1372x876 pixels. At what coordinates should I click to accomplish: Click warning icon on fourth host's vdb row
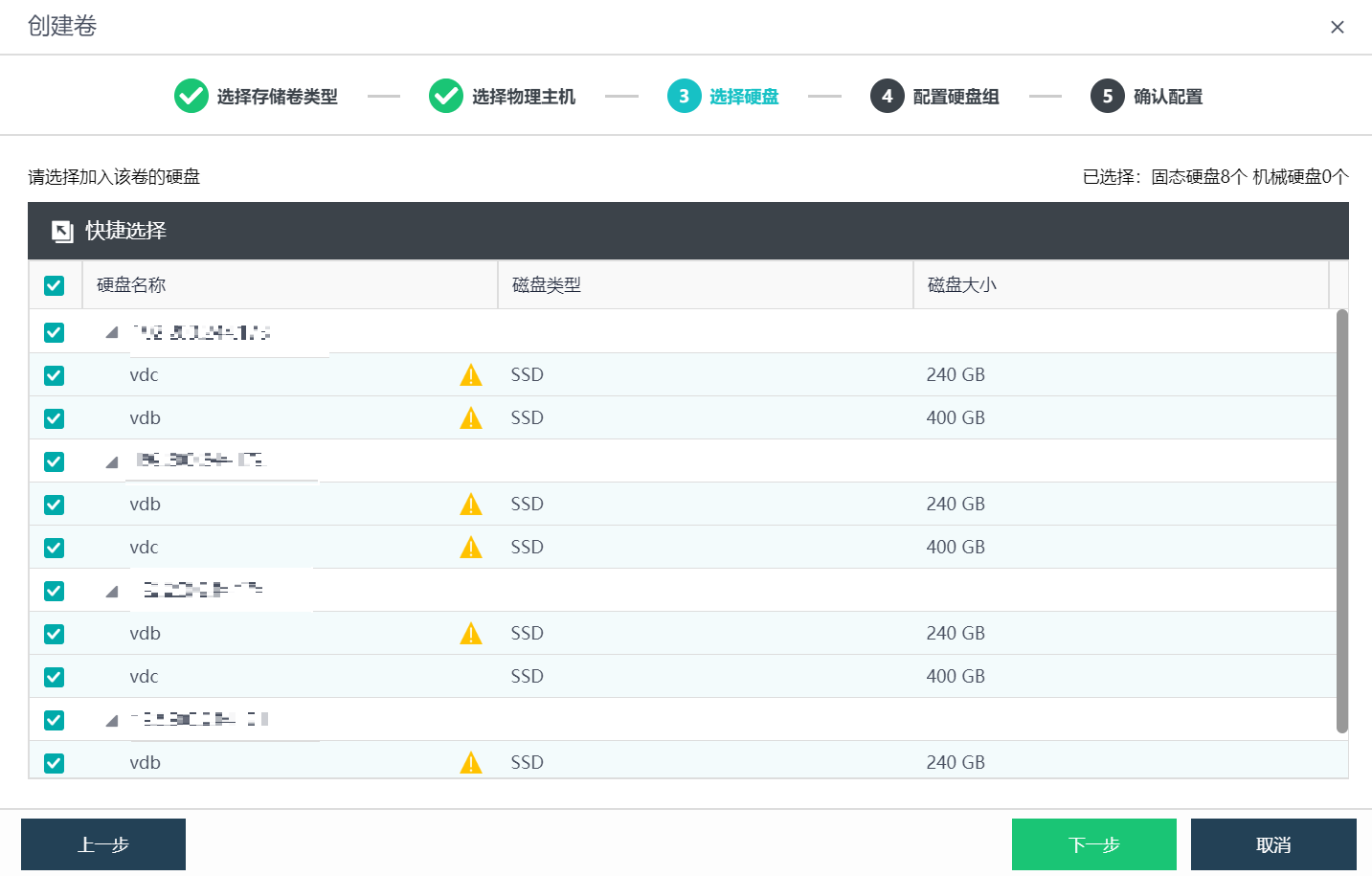click(471, 763)
